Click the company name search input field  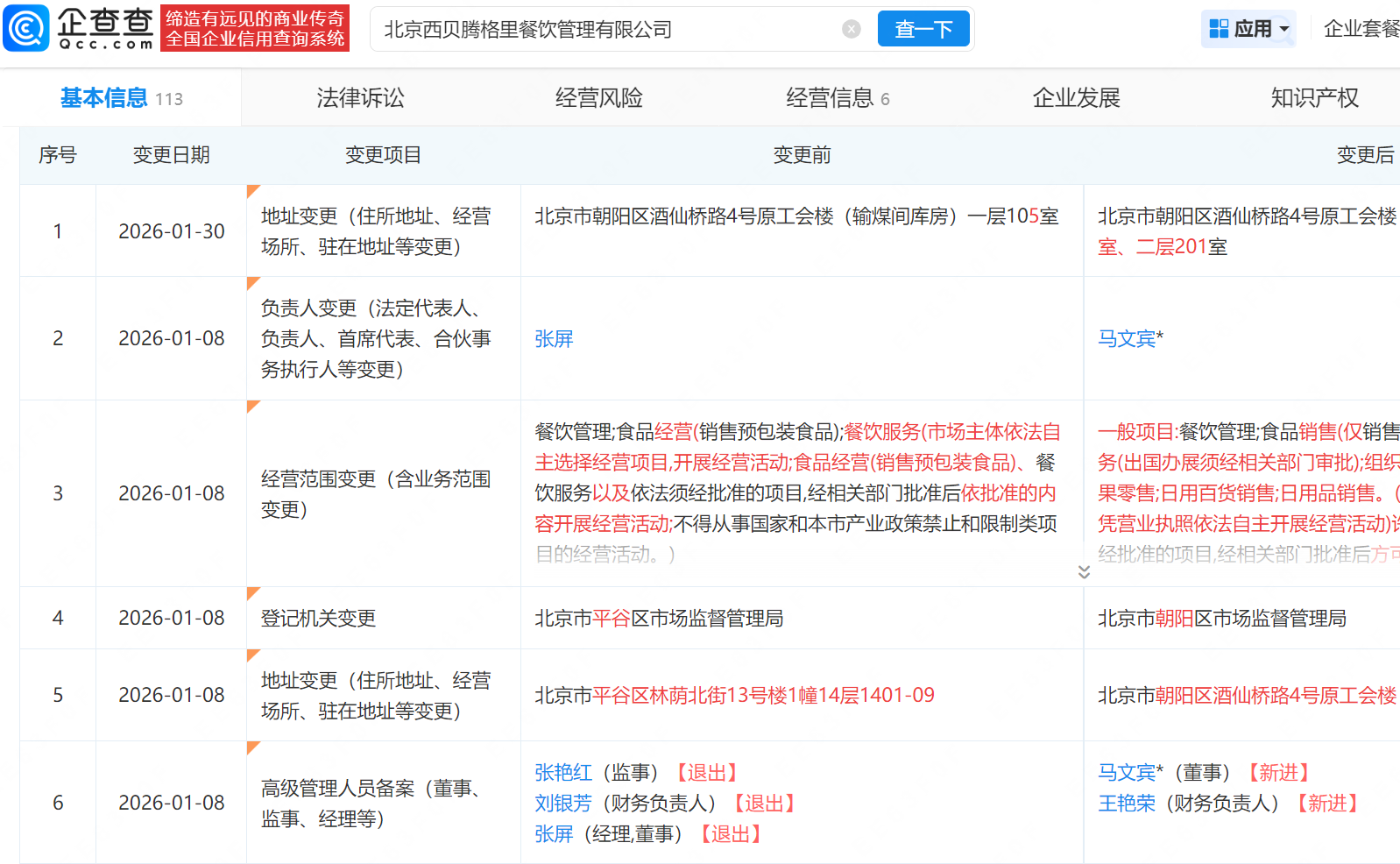605,29
